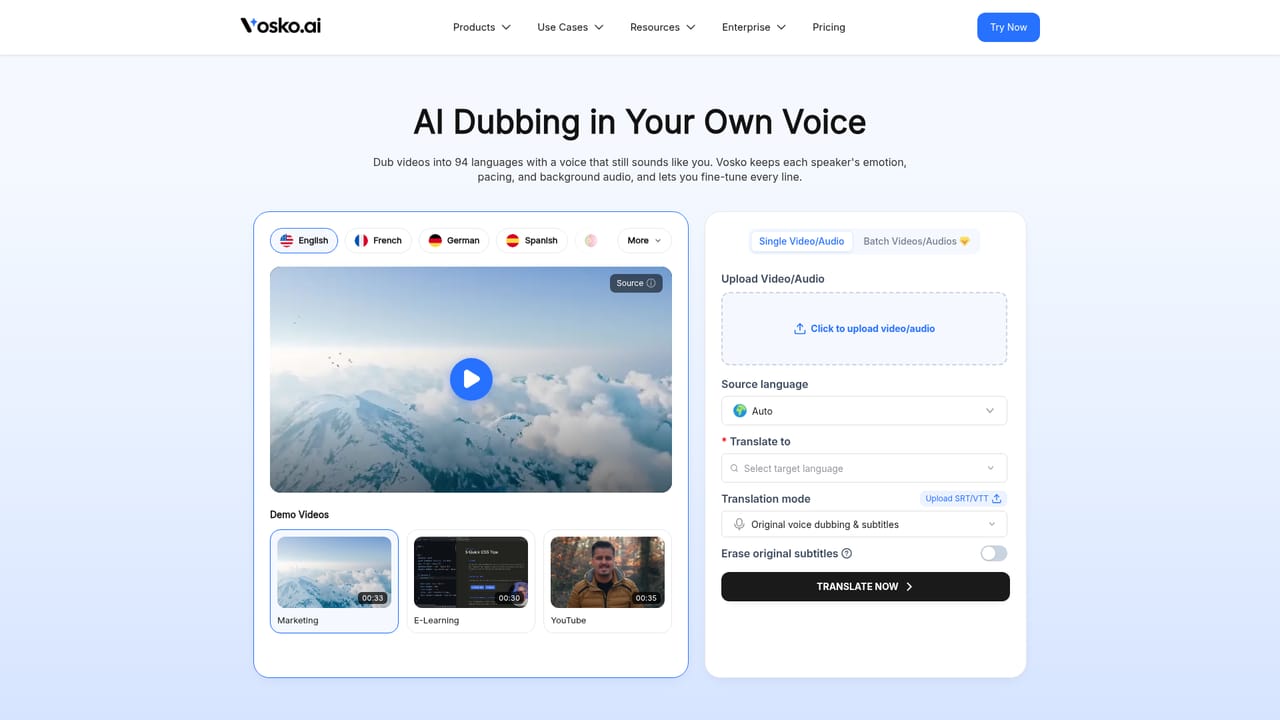1280x720 pixels.
Task: Open the Products menu
Action: point(482,27)
